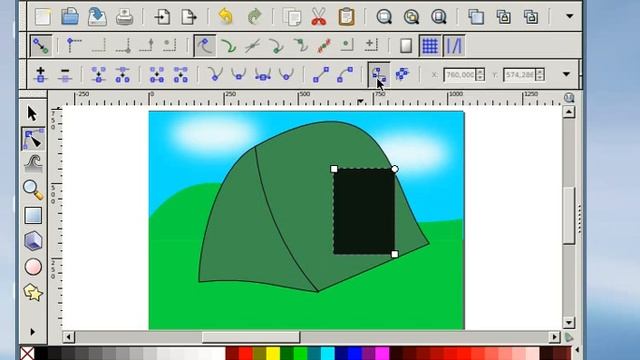Viewport: 640px width, 360px height.
Task: Click the horizontal scrollbar right arrow
Action: tap(554, 337)
